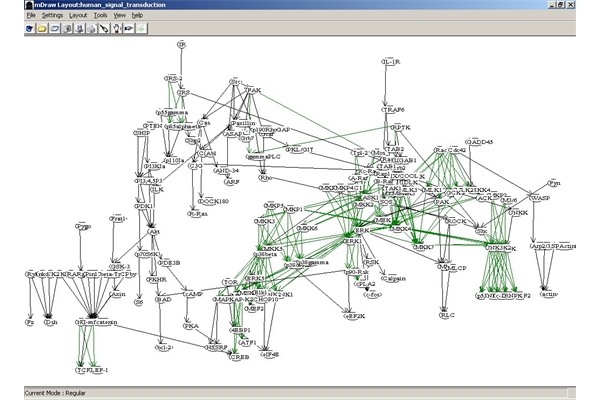Viewport: 600px width, 400px height.
Task: Select the hand pan tool
Action: (x=117, y=29)
